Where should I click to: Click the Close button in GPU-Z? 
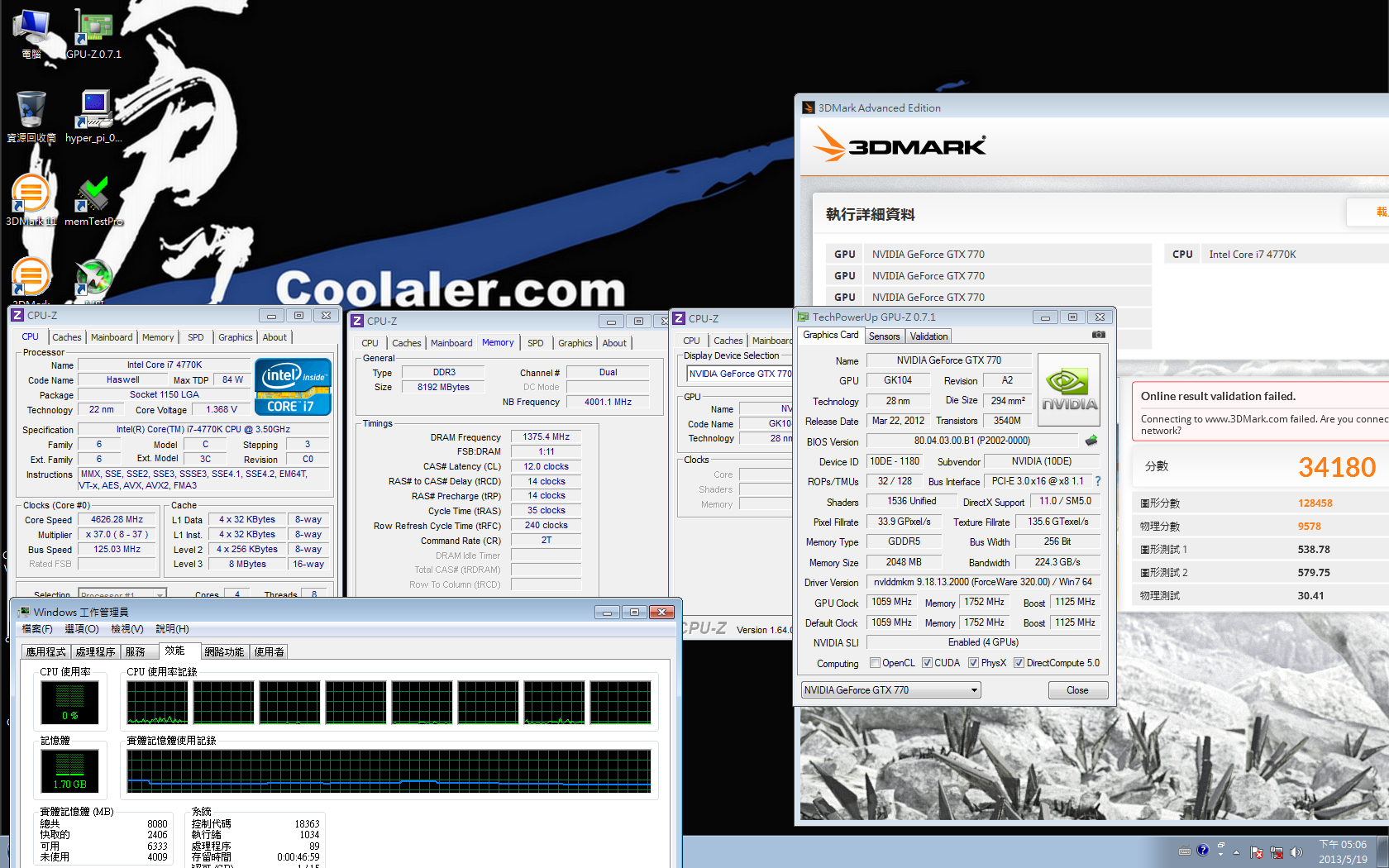1077,690
